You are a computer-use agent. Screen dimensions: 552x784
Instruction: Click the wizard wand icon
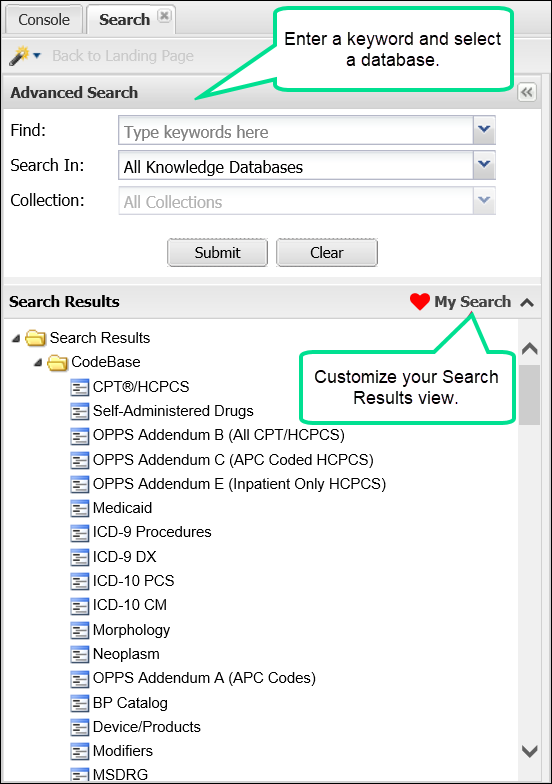19,56
